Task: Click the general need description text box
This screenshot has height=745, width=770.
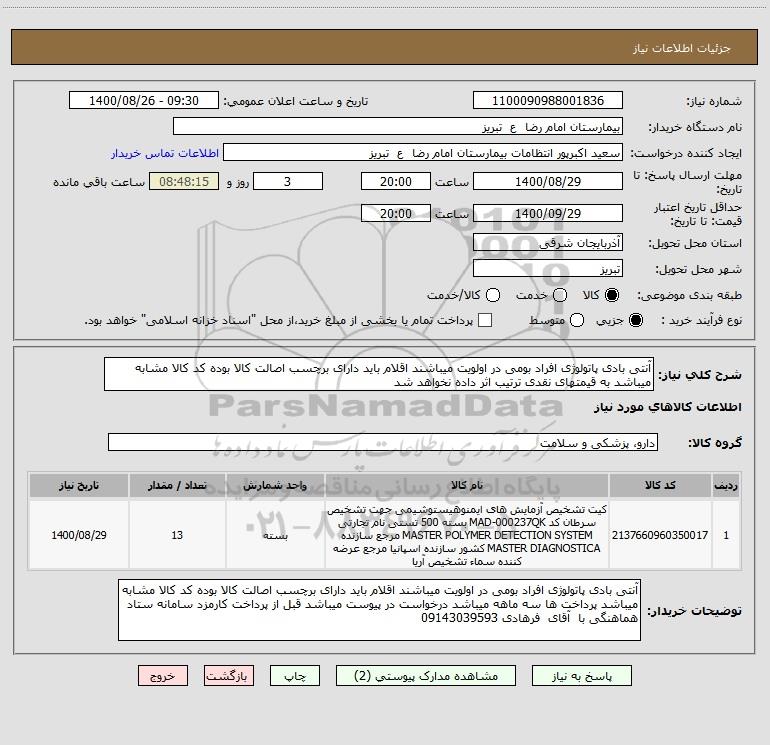Action: coord(379,374)
